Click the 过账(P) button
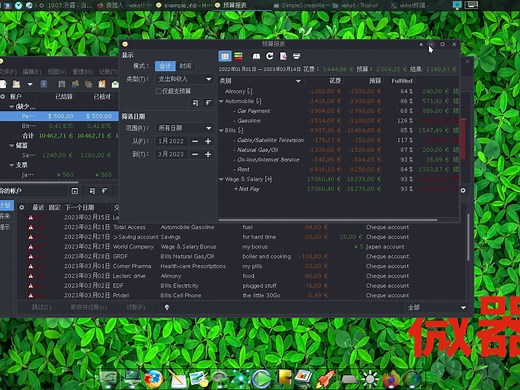The height and width of the screenshot is (390, 520). tap(136, 307)
